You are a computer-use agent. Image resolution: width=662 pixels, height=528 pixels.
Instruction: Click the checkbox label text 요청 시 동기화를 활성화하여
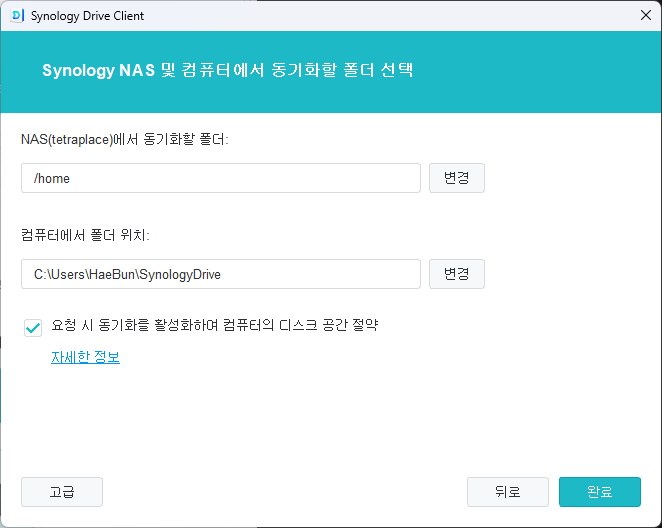pos(135,325)
